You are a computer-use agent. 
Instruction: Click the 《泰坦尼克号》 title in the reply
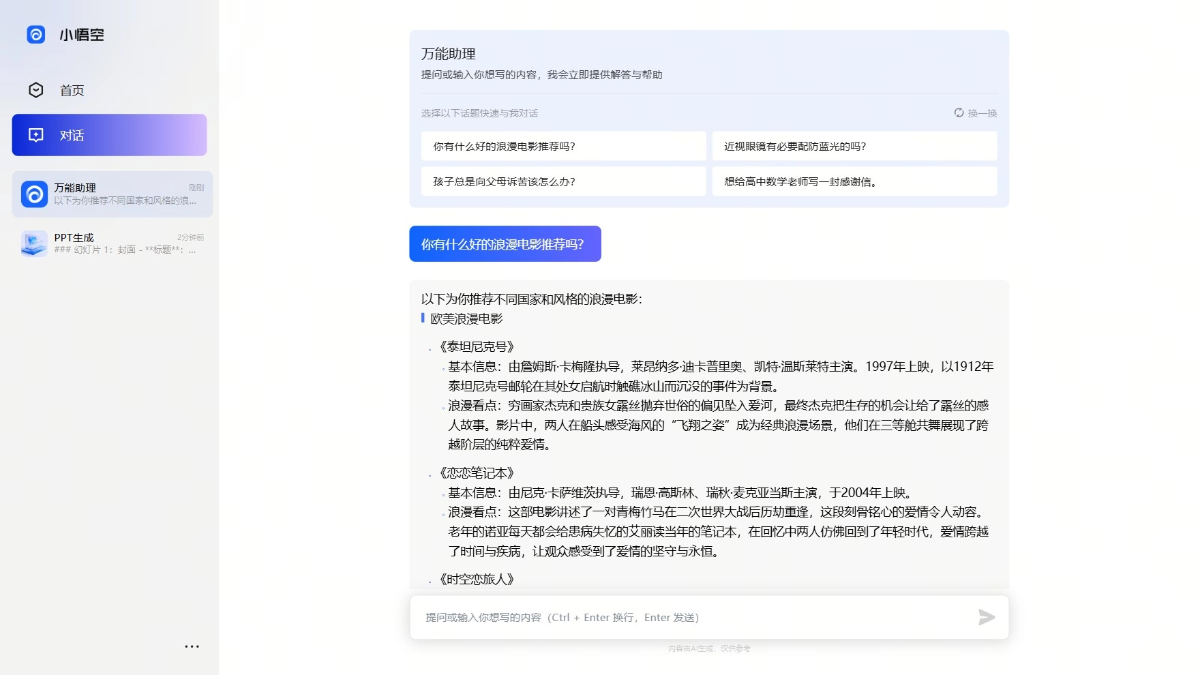[x=476, y=347]
